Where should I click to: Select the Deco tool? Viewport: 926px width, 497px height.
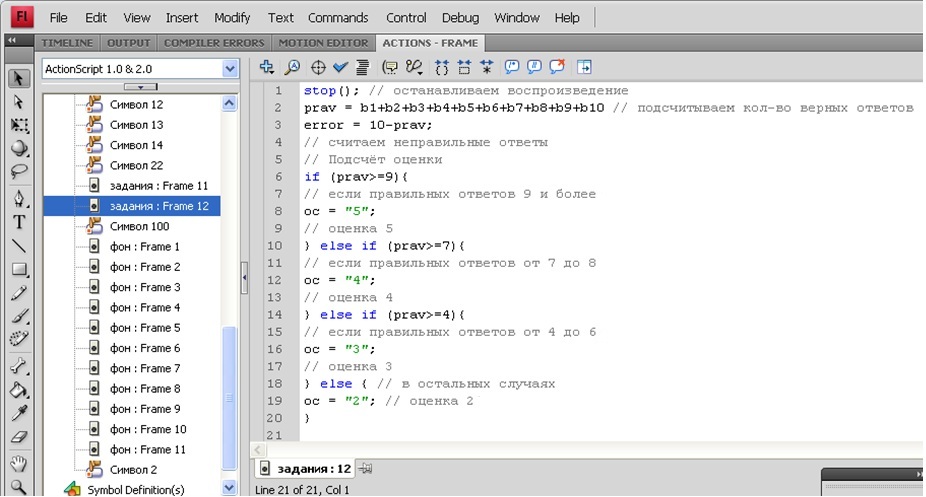coord(19,339)
